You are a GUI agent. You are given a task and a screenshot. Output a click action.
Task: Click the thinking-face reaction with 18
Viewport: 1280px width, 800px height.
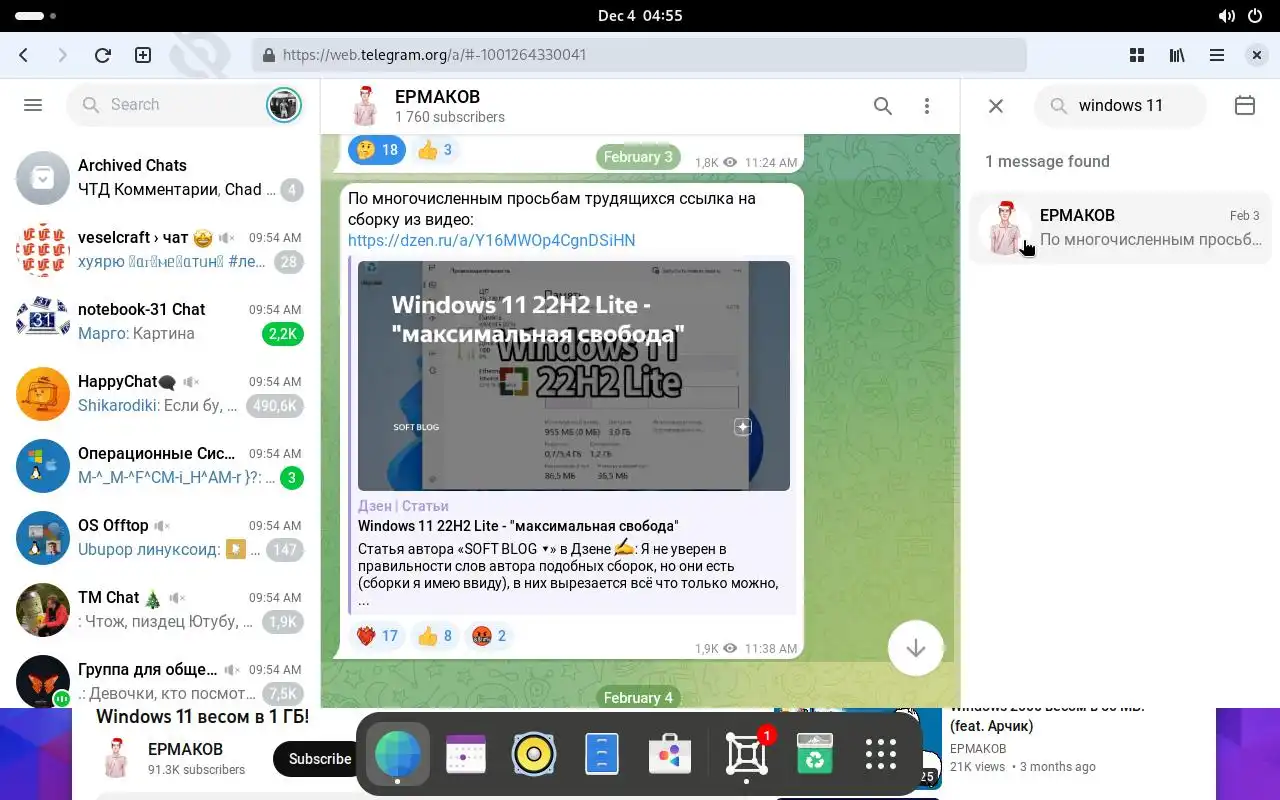click(377, 150)
